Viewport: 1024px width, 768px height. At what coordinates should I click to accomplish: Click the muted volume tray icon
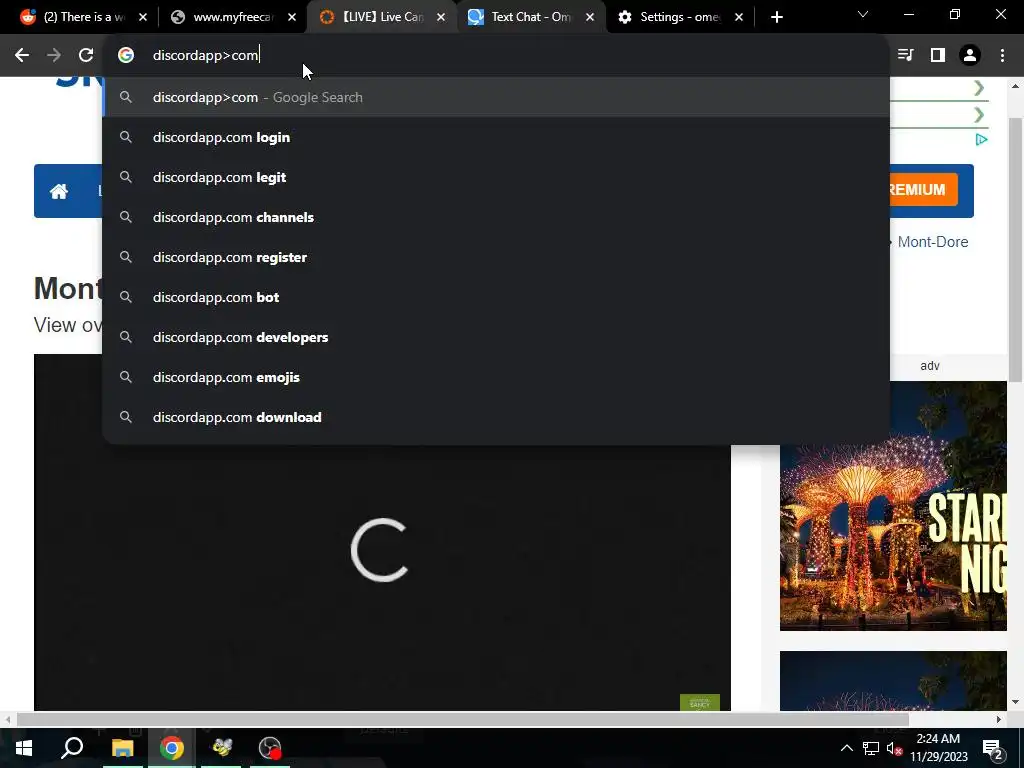894,748
